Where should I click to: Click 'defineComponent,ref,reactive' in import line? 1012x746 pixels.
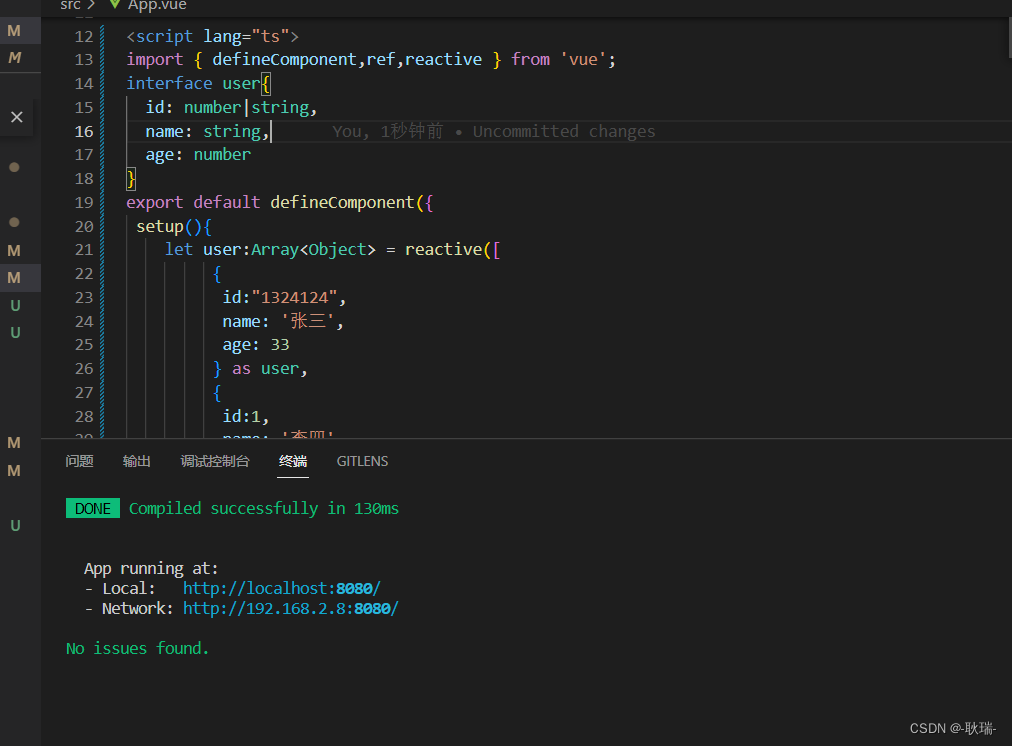(x=347, y=59)
